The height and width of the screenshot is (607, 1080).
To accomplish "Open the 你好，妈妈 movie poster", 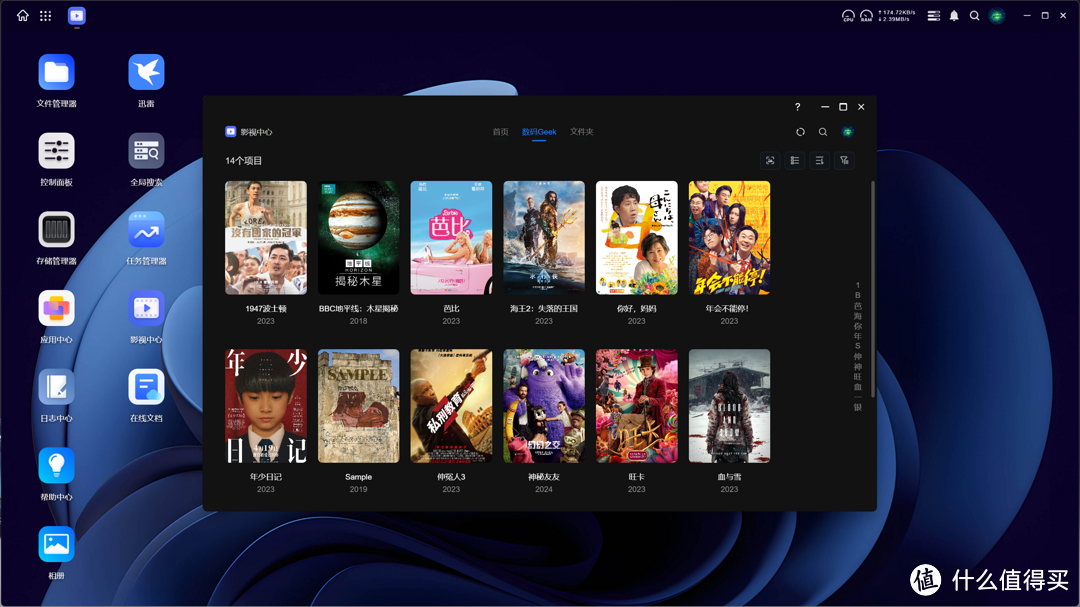I will (636, 238).
